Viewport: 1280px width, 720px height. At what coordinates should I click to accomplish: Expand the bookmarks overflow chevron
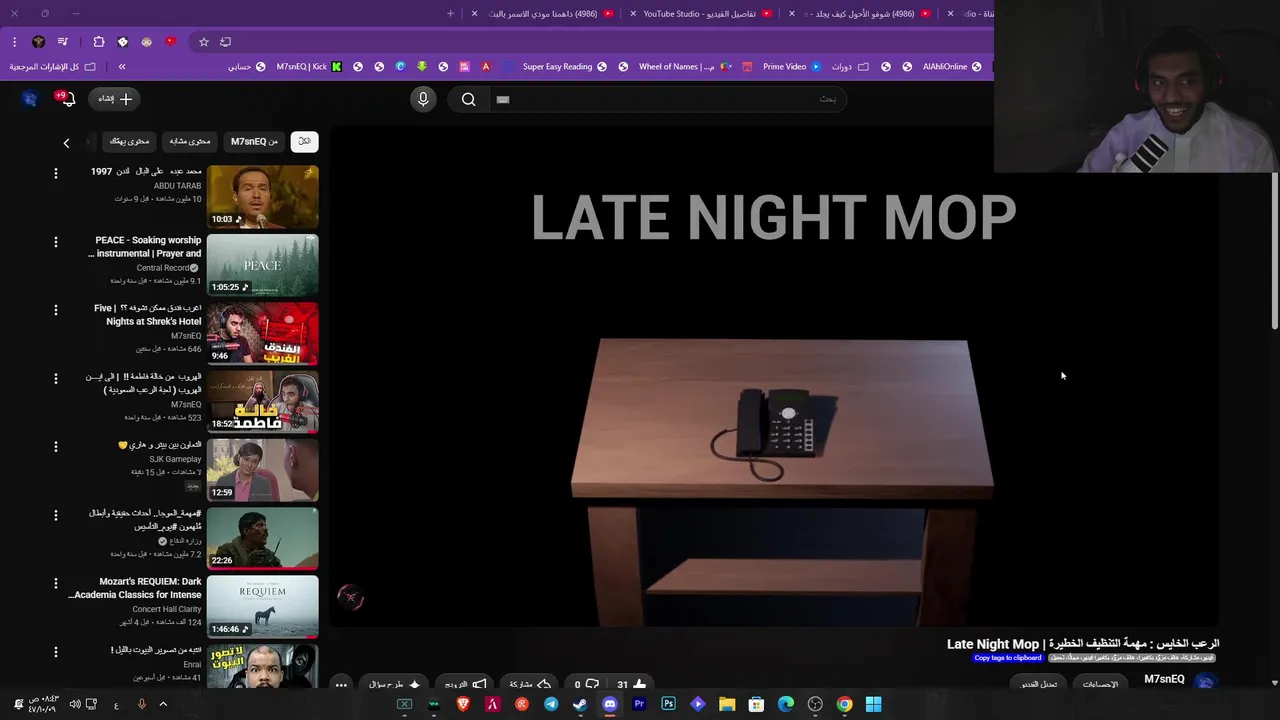122,67
